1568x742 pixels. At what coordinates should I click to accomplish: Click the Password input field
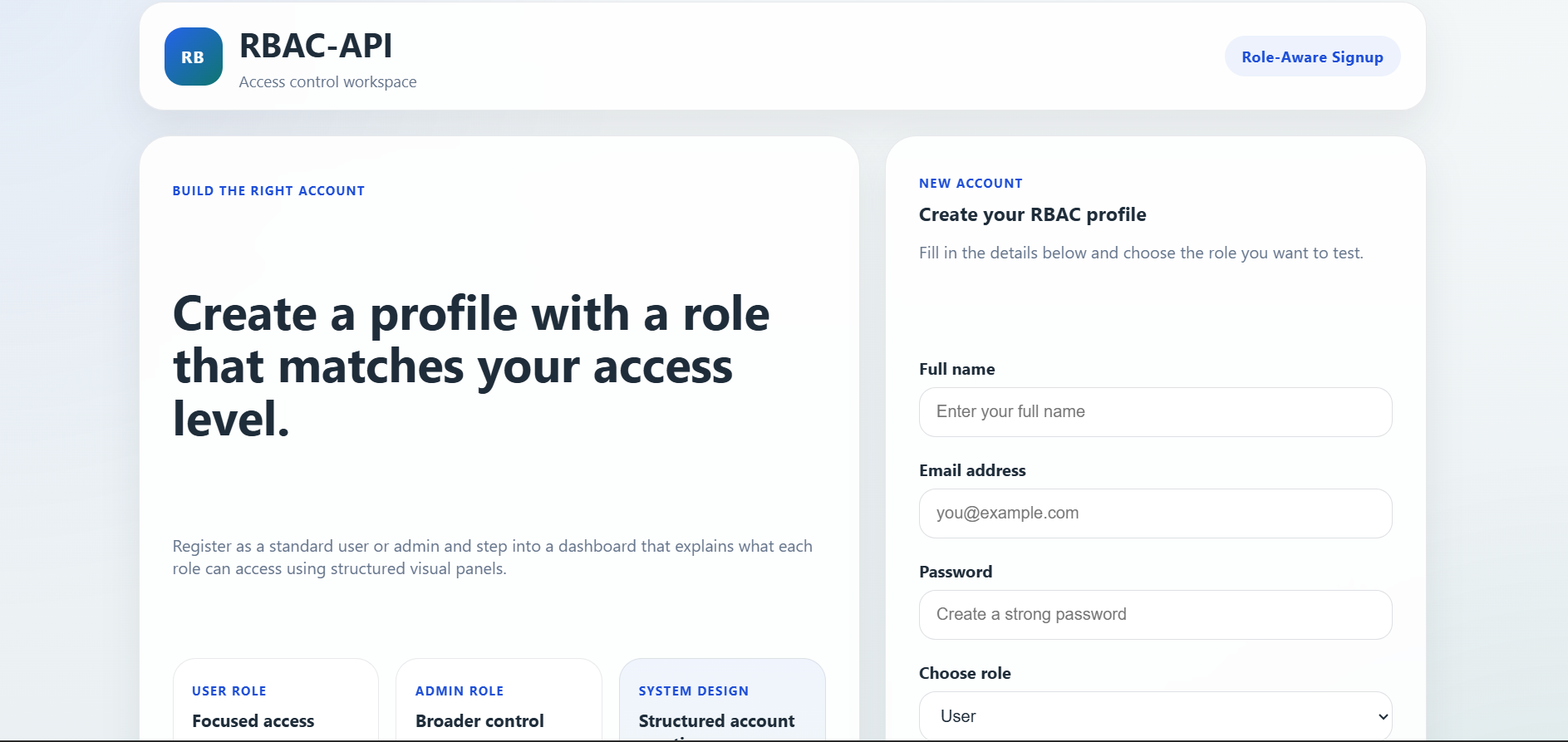point(1154,615)
